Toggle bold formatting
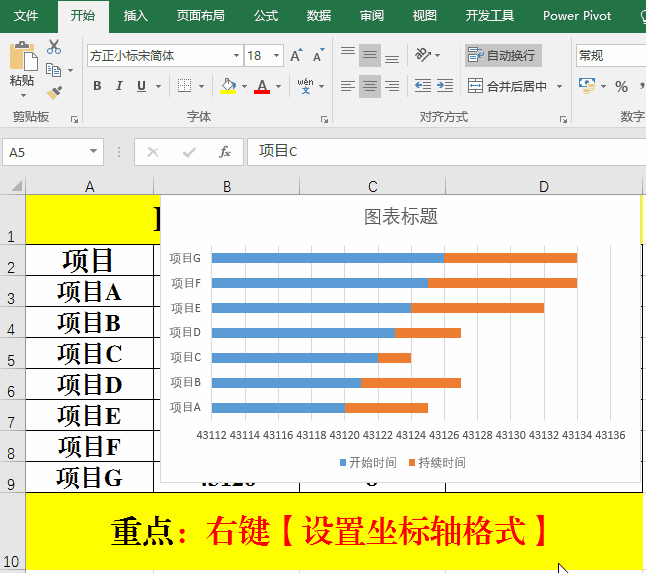Viewport: 646px width, 573px height. point(97,86)
